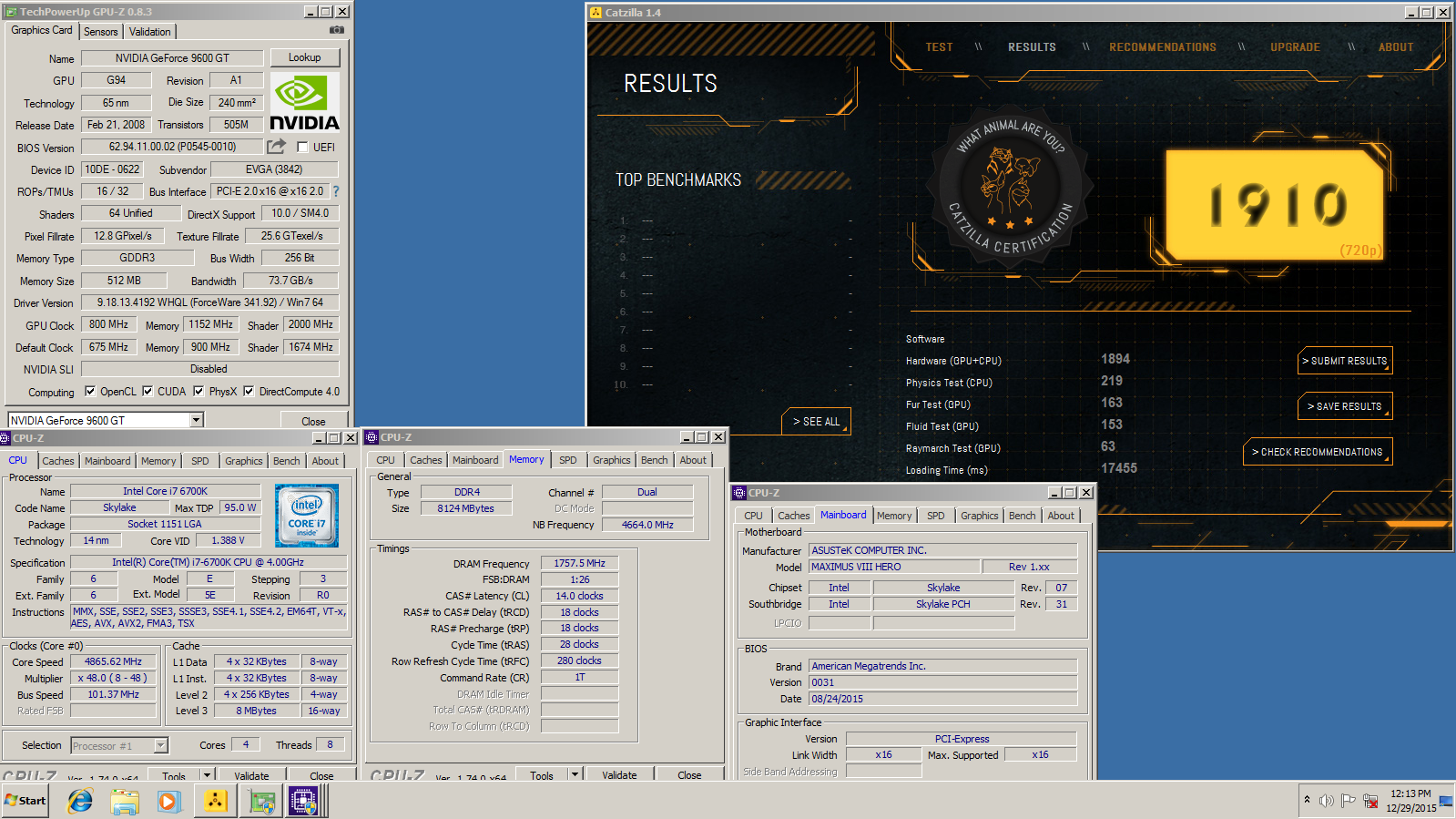Screen dimensions: 1456x819
Task: Open Mainboard tab in the CPU-Z Memory window
Action: point(475,460)
